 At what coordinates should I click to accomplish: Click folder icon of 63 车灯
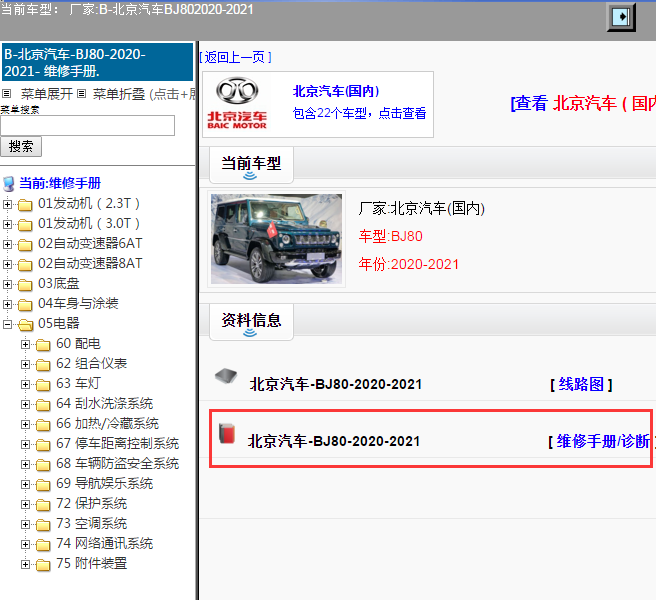coord(43,385)
